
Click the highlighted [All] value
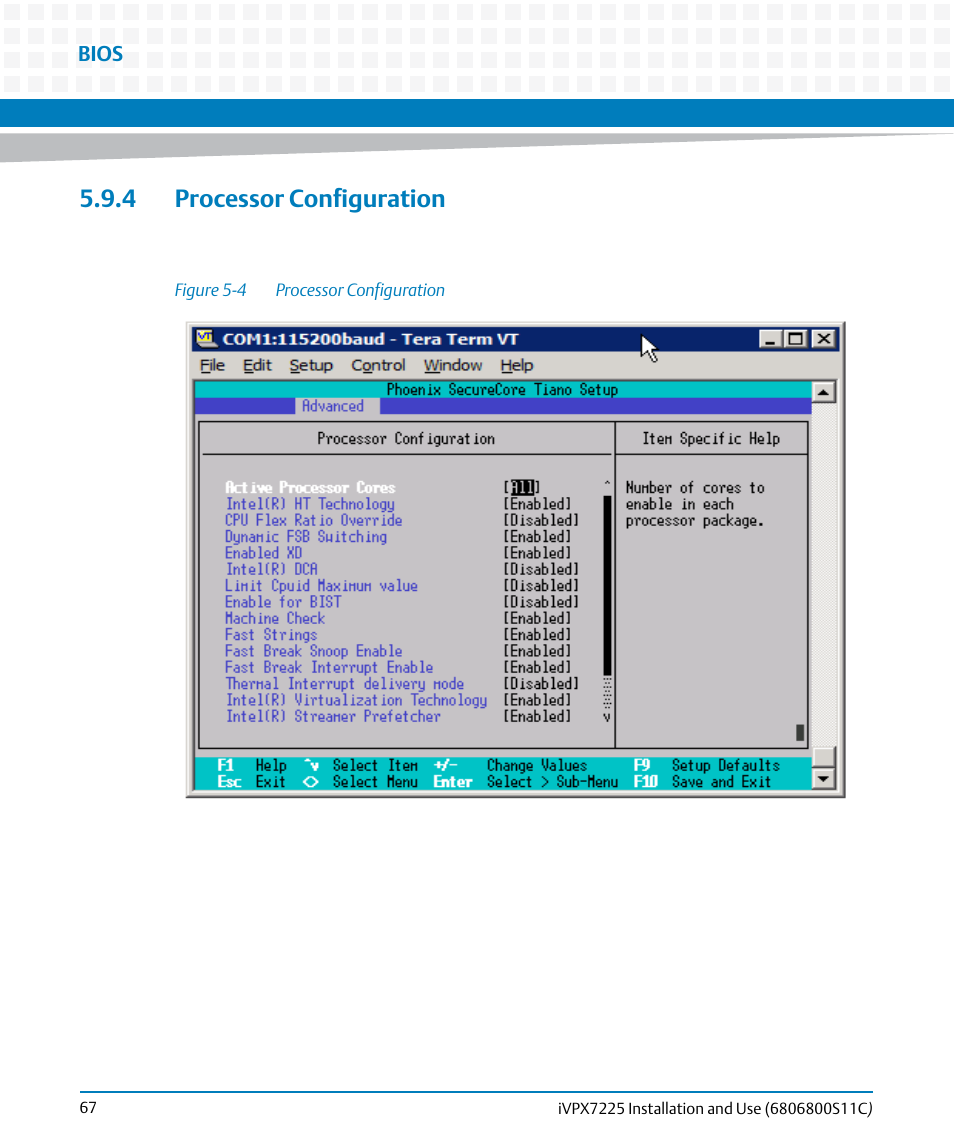(522, 487)
